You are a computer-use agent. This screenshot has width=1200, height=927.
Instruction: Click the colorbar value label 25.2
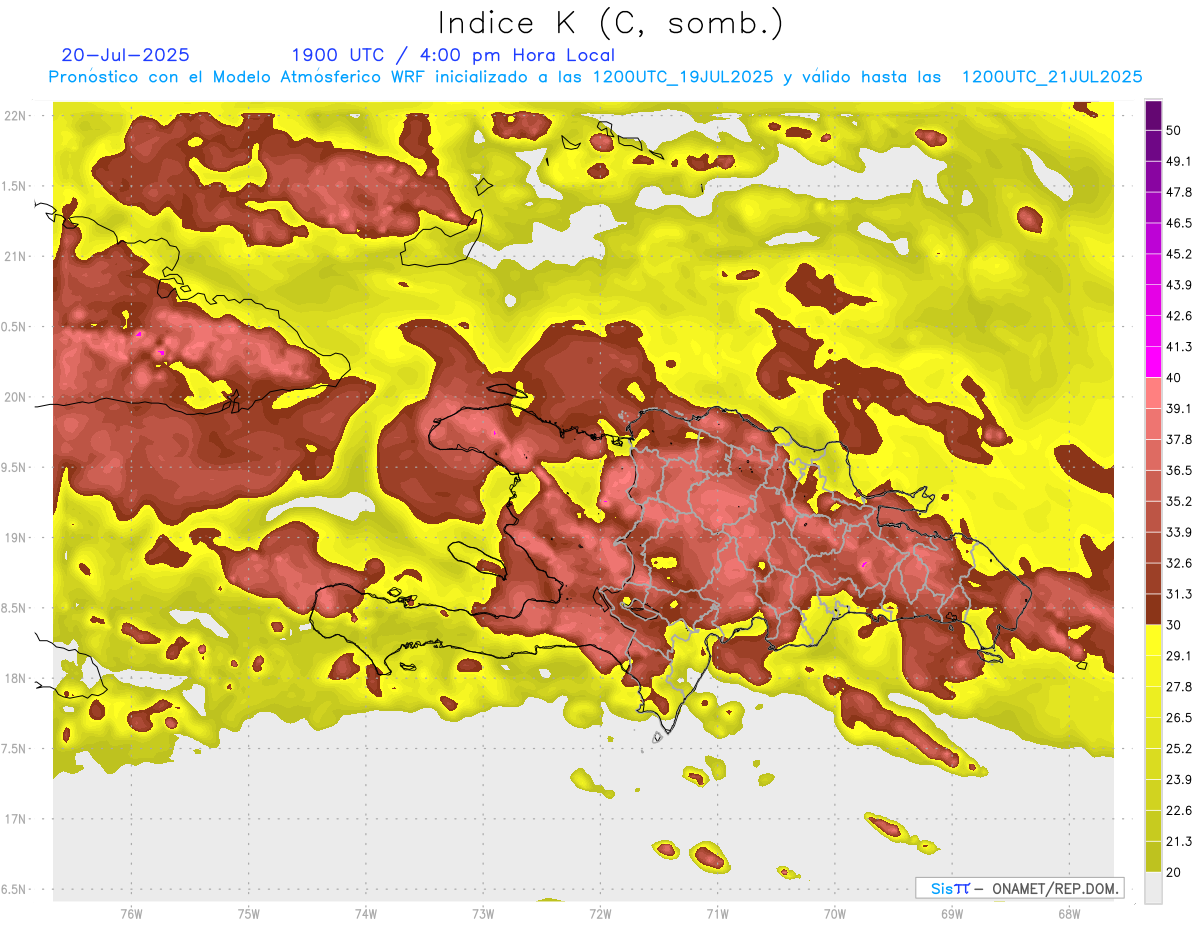pyautogui.click(x=1179, y=748)
